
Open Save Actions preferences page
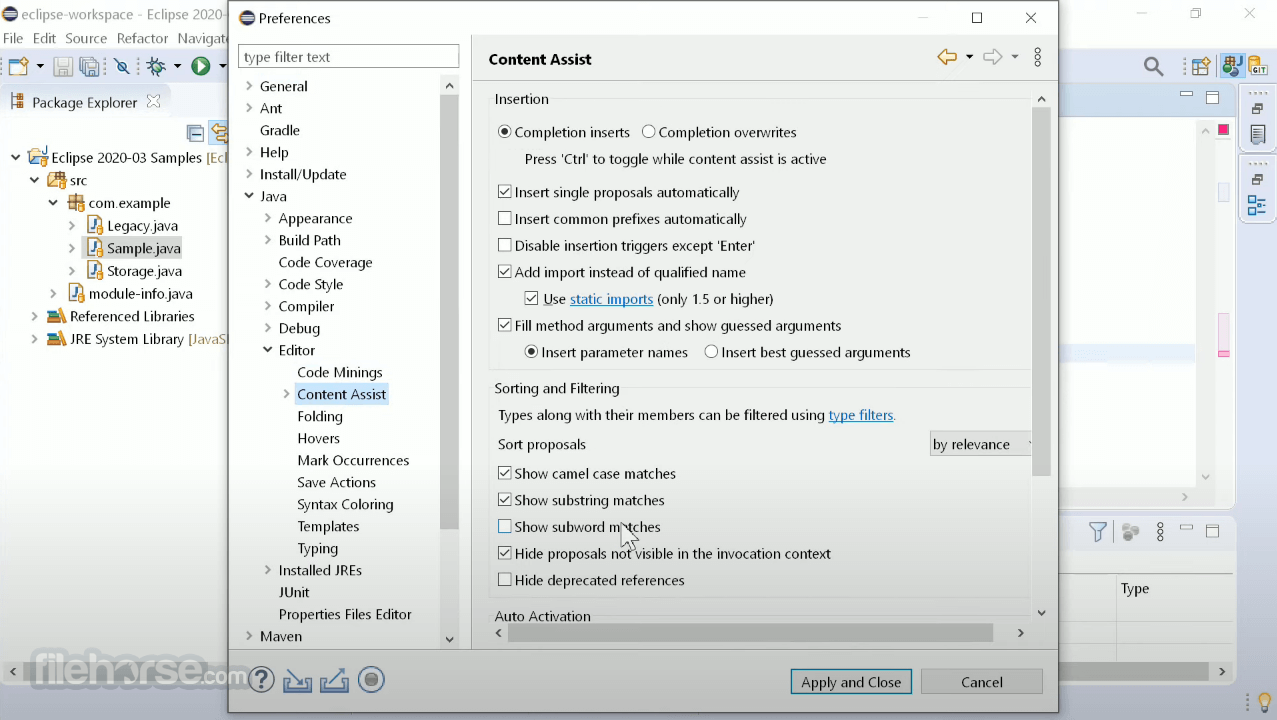click(x=336, y=482)
